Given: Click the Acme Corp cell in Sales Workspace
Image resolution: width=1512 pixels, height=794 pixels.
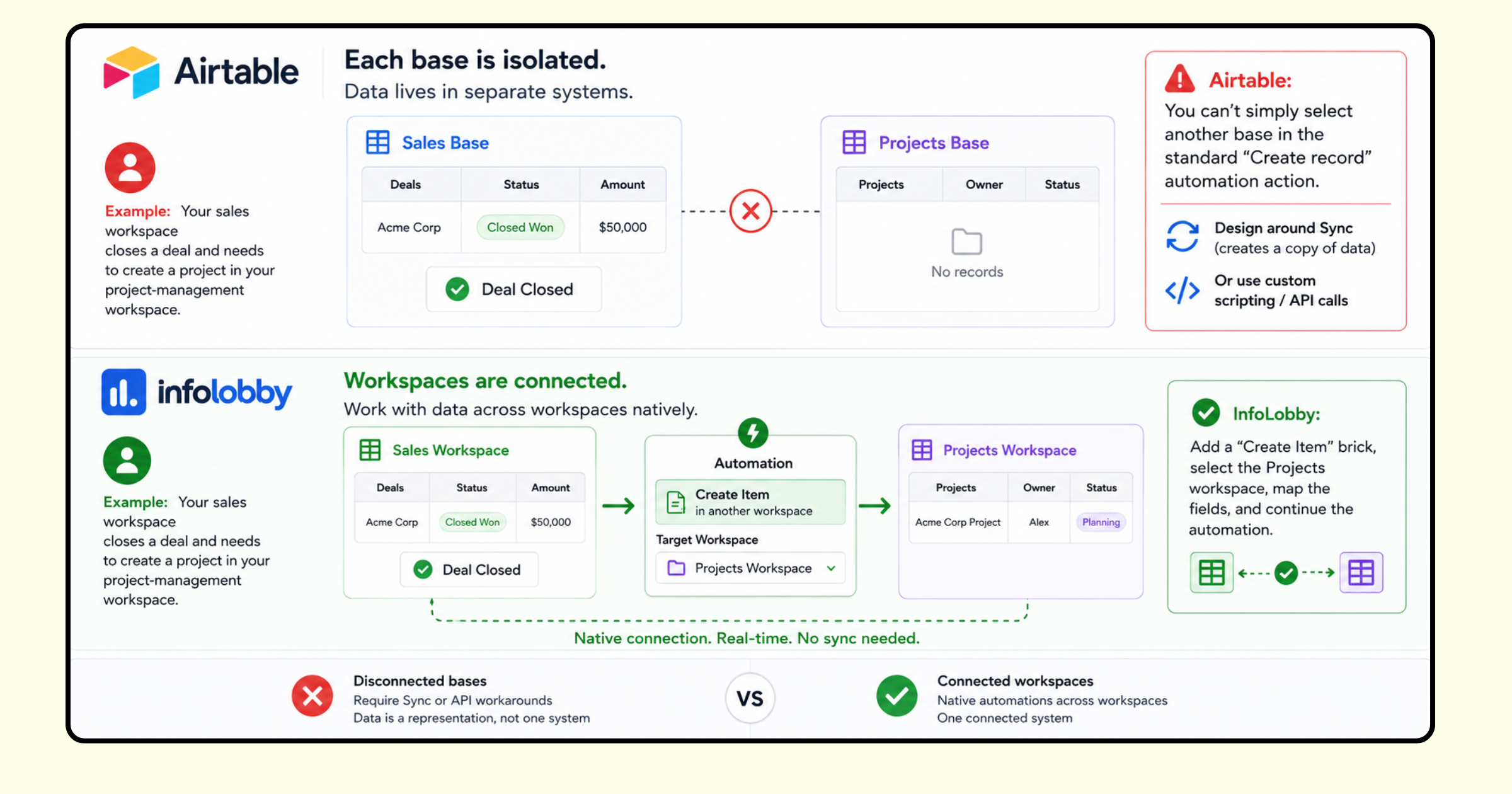Looking at the screenshot, I should pyautogui.click(x=392, y=522).
